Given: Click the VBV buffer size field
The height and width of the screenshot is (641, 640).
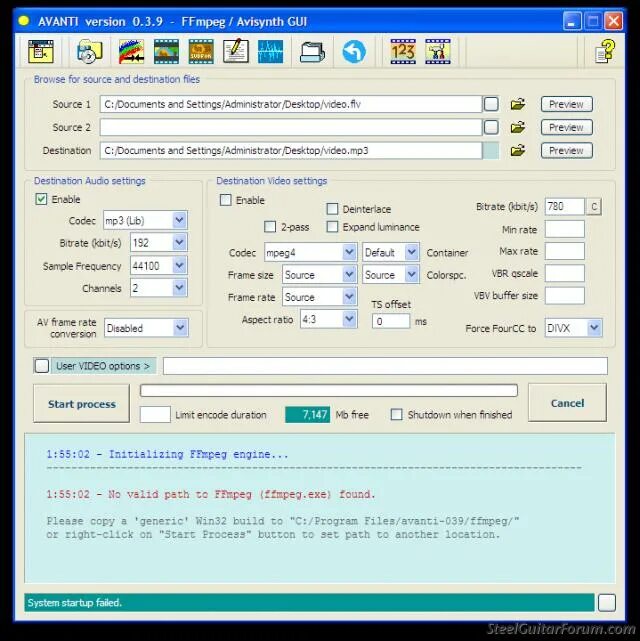Looking at the screenshot, I should coord(565,296).
